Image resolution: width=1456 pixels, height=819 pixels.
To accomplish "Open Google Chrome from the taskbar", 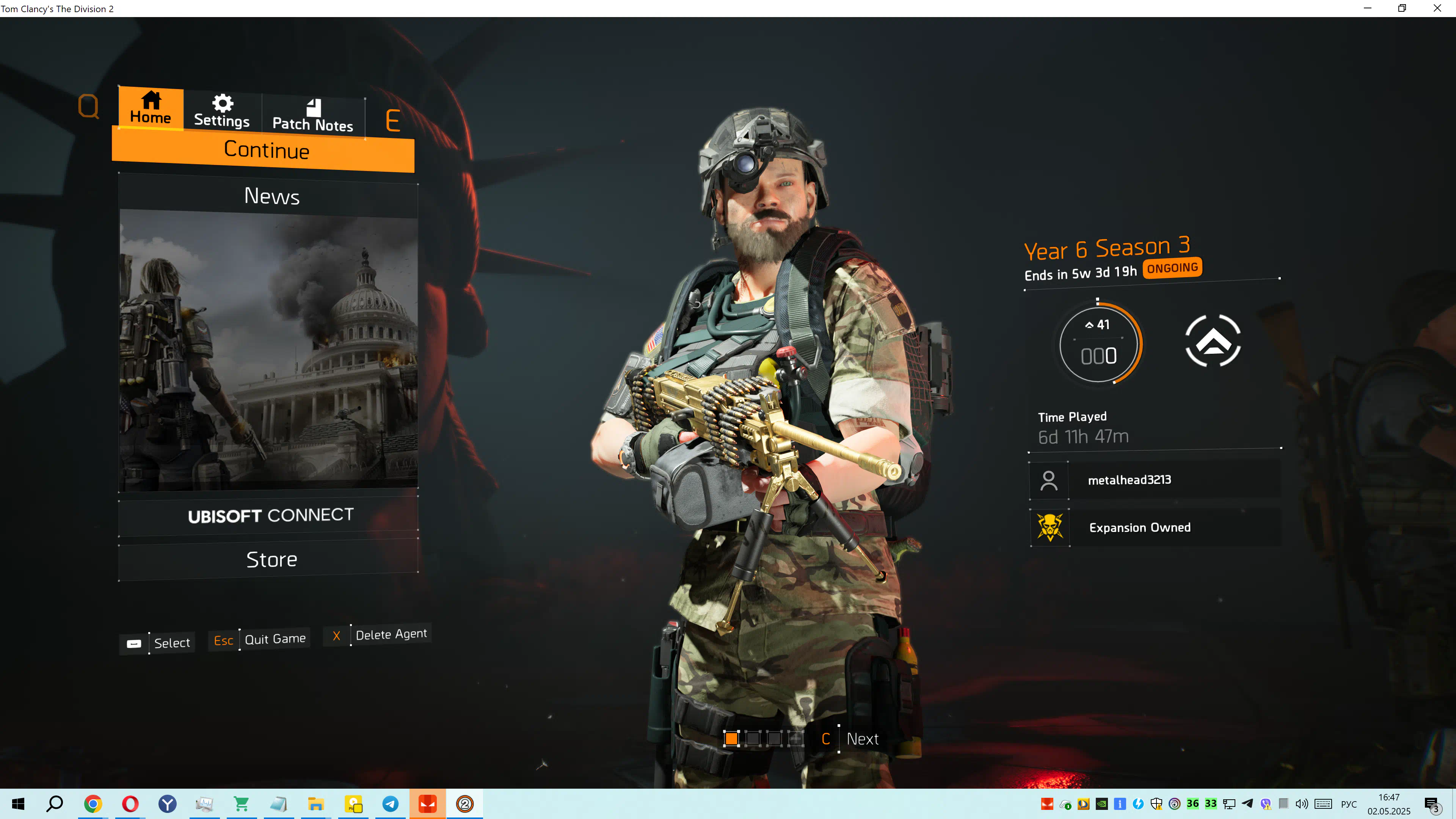I will [x=93, y=804].
